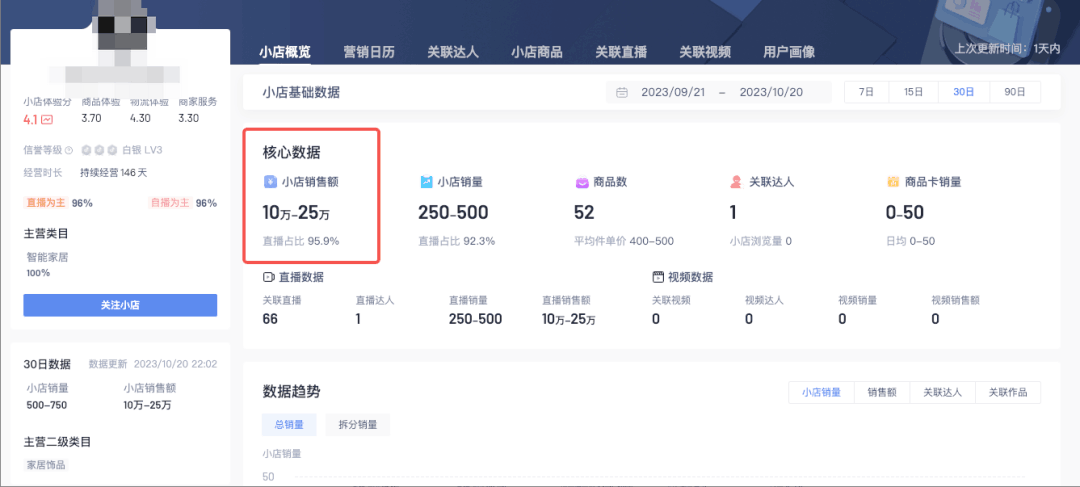Open the 用户画像 tab
This screenshot has height=487, width=1080.
tap(789, 52)
